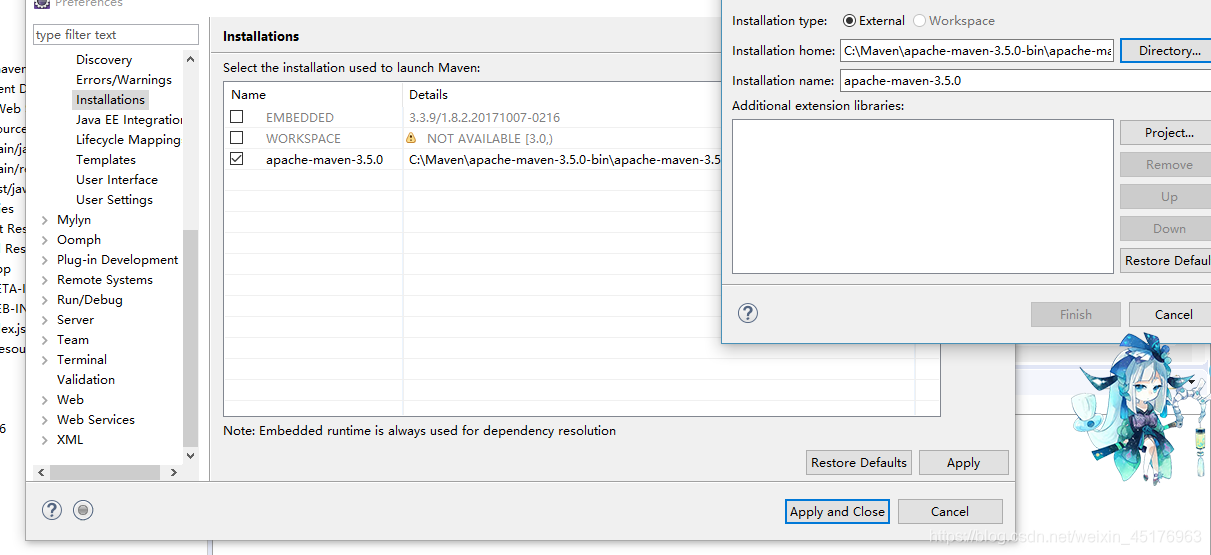Expand the Plug-in Development node
Image resolution: width=1211 pixels, height=555 pixels.
pyautogui.click(x=44, y=260)
